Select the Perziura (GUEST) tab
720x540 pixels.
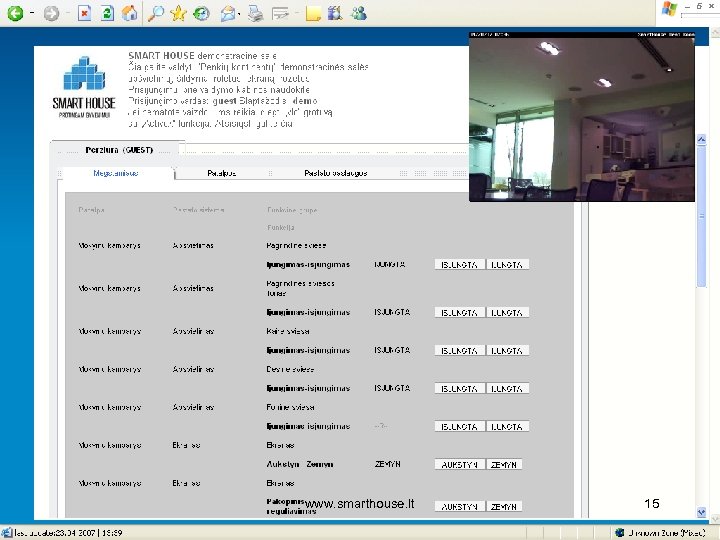pos(119,150)
